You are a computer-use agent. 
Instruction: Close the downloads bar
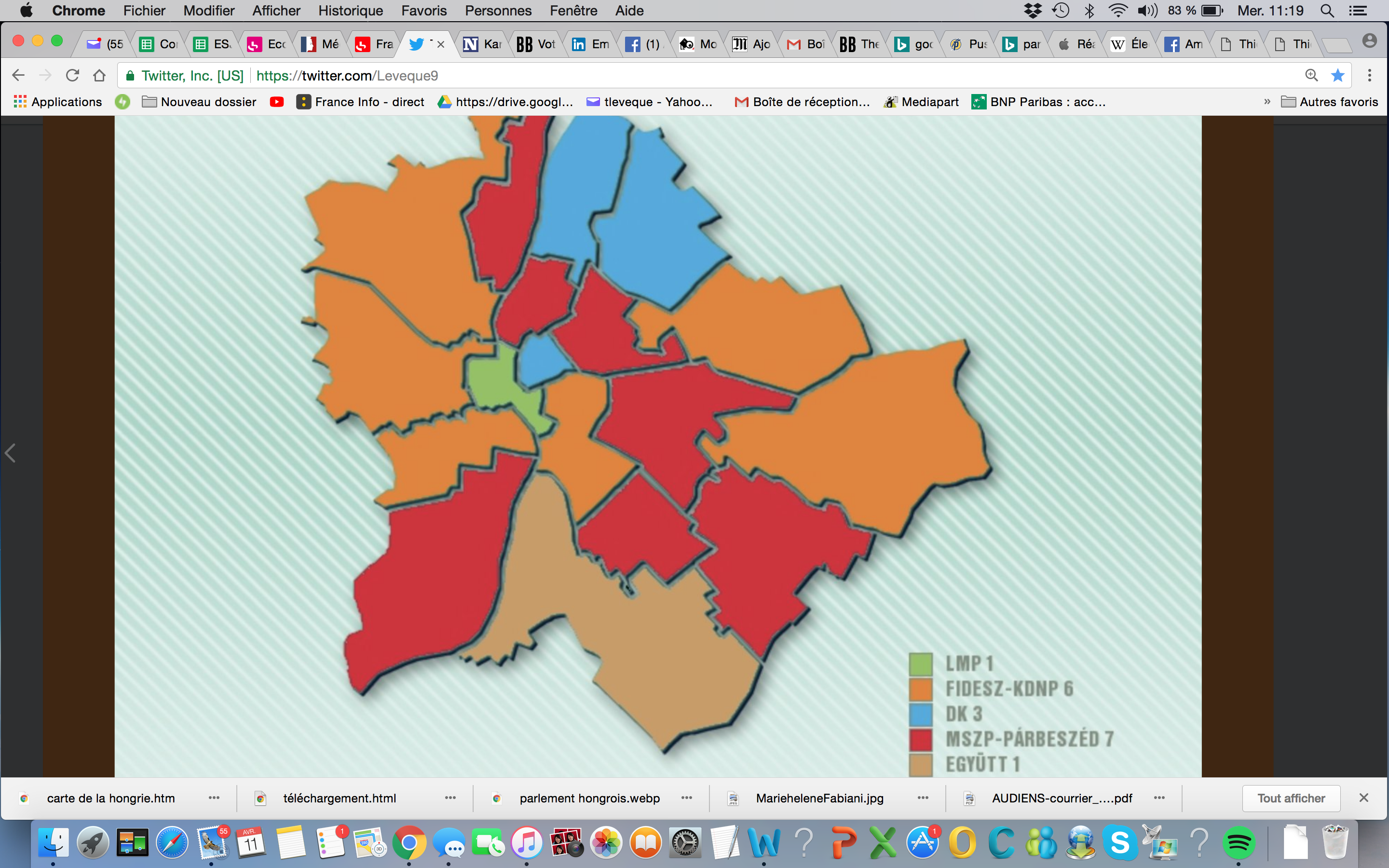coord(1364,798)
